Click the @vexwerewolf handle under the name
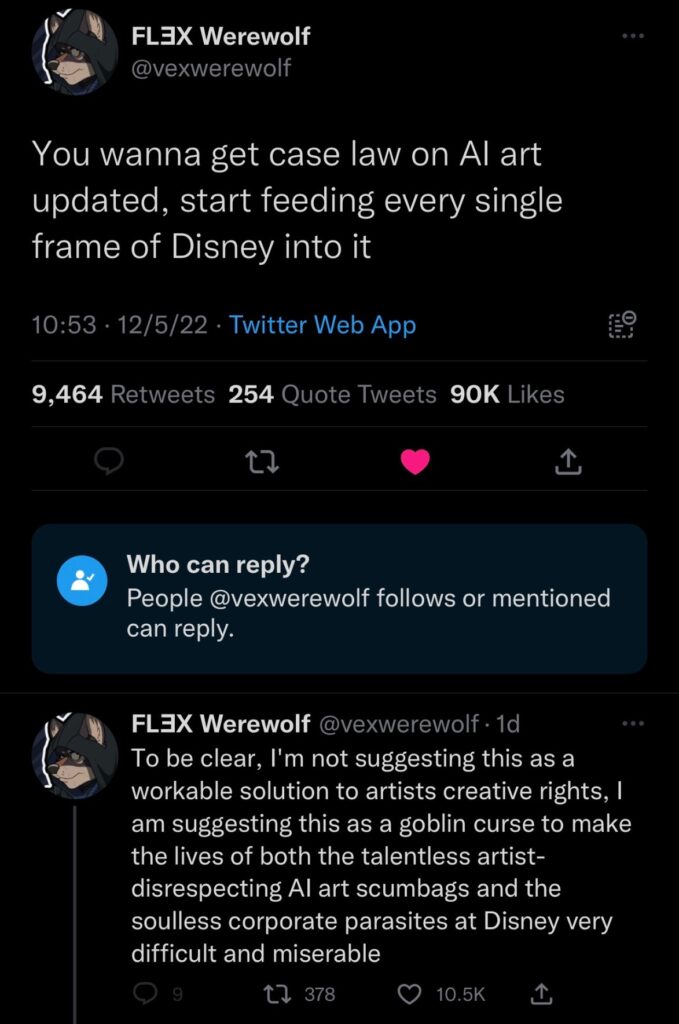Image resolution: width=679 pixels, height=1024 pixels. coord(211,68)
